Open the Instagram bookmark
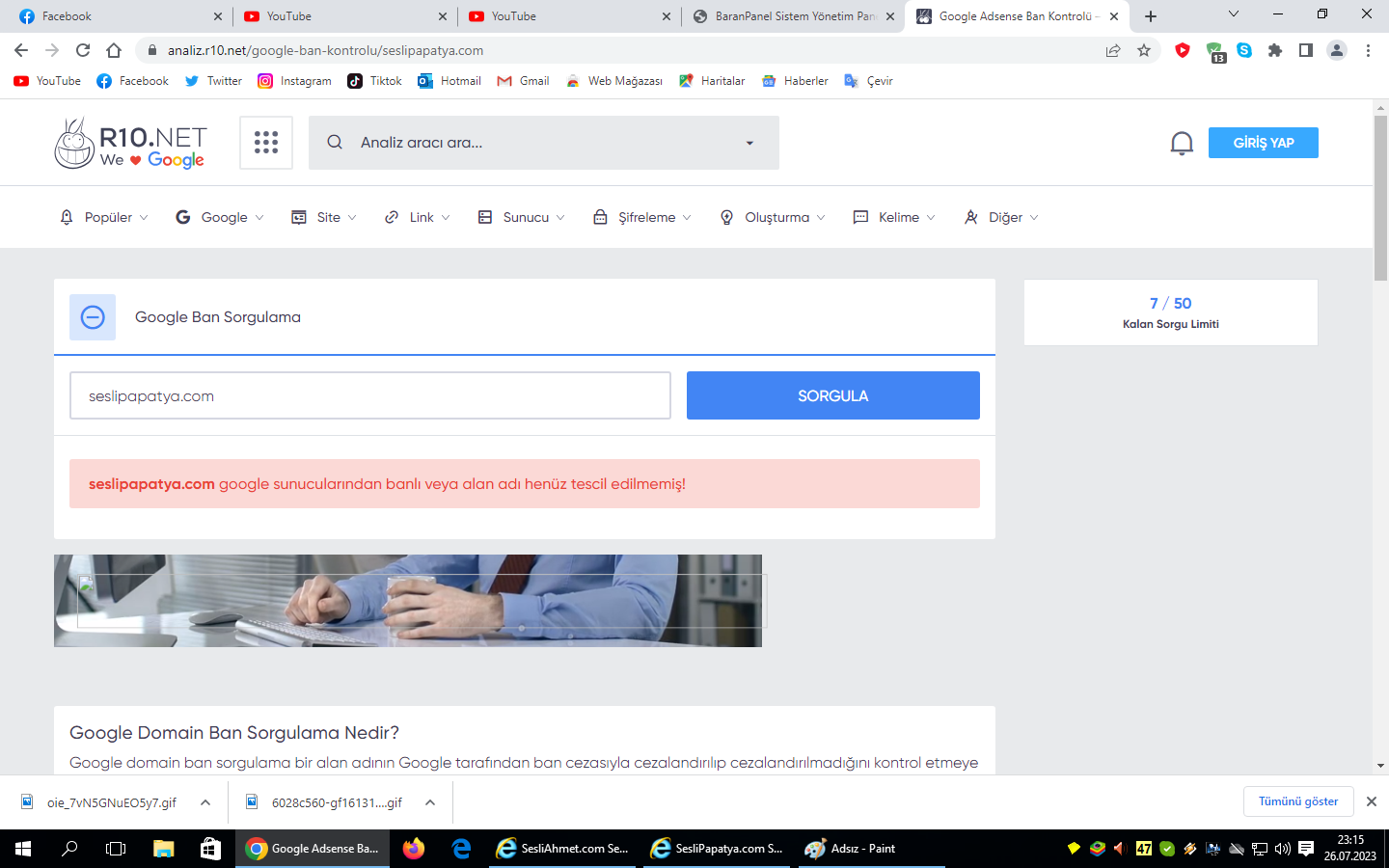 [294, 81]
